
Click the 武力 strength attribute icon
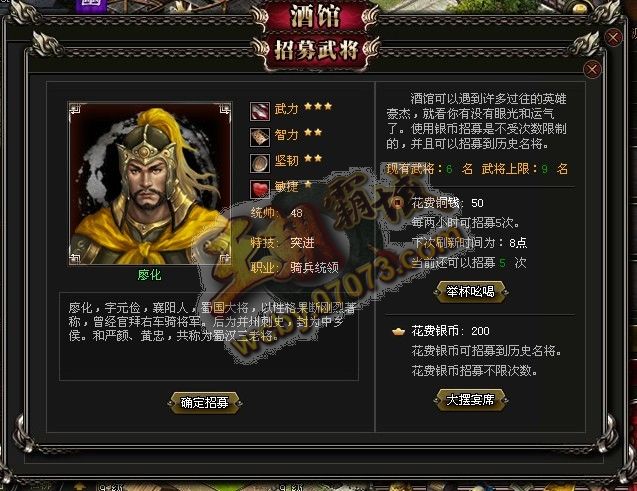coord(260,111)
